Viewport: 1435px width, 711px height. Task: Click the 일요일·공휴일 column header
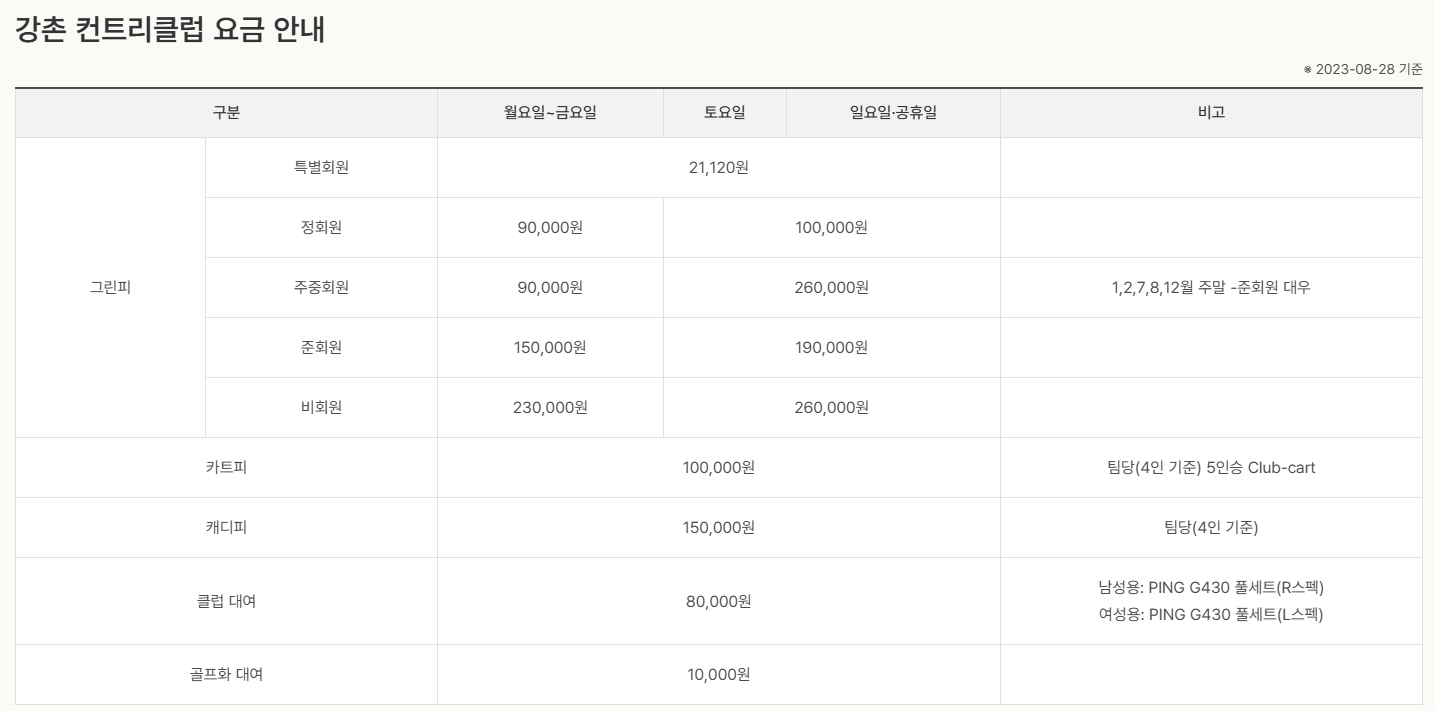(x=892, y=113)
